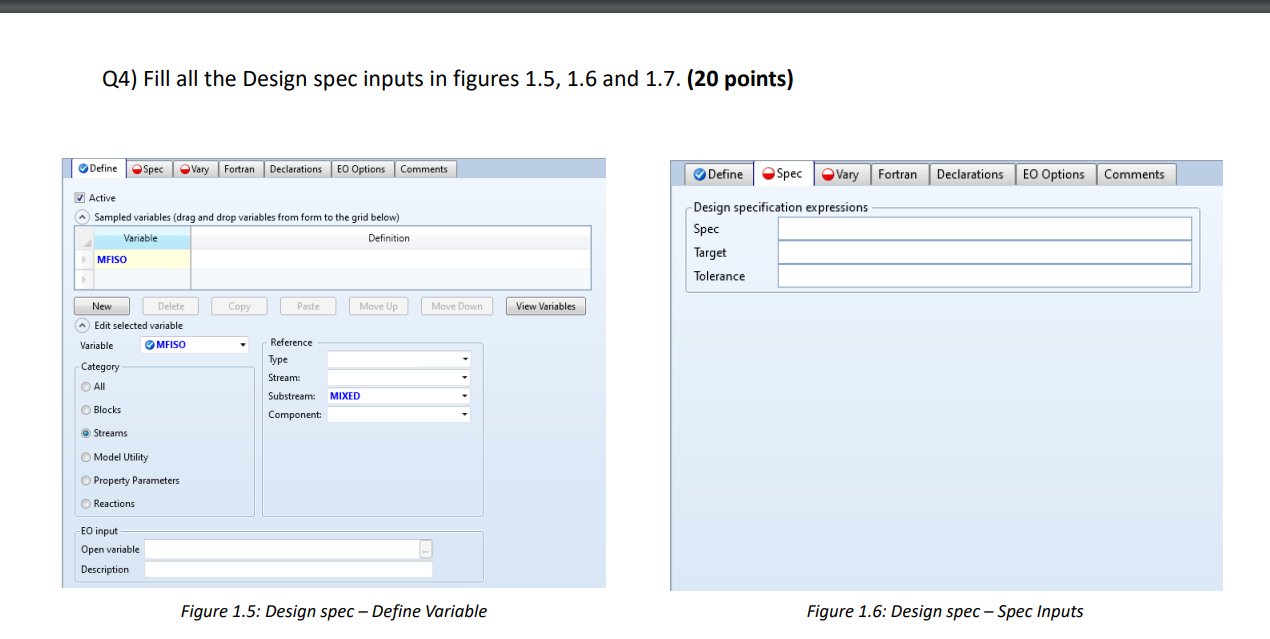The height and width of the screenshot is (639, 1270).
Task: Switch to the Fortran tab
Action: tap(240, 168)
